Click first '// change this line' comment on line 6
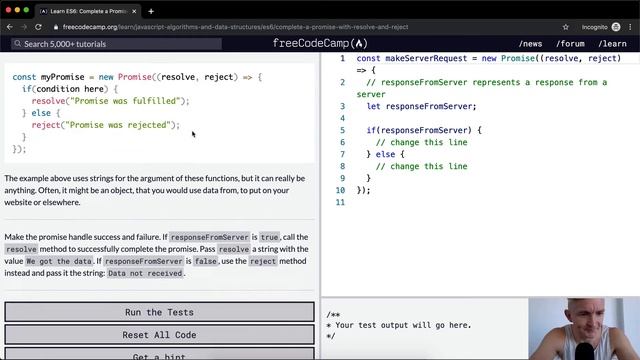The image size is (640, 360). 421,142
